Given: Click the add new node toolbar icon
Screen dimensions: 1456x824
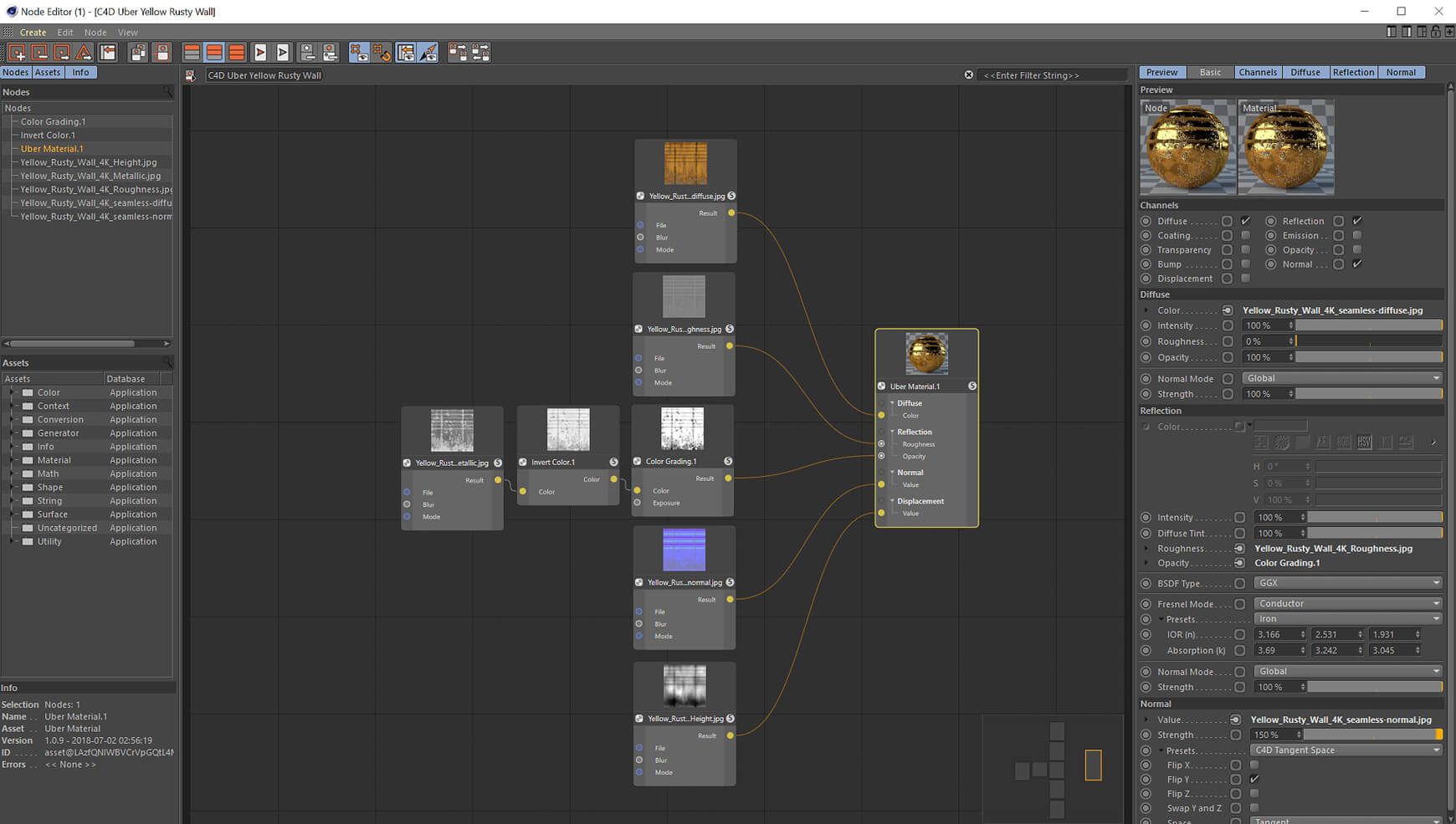Looking at the screenshot, I should coord(17,53).
